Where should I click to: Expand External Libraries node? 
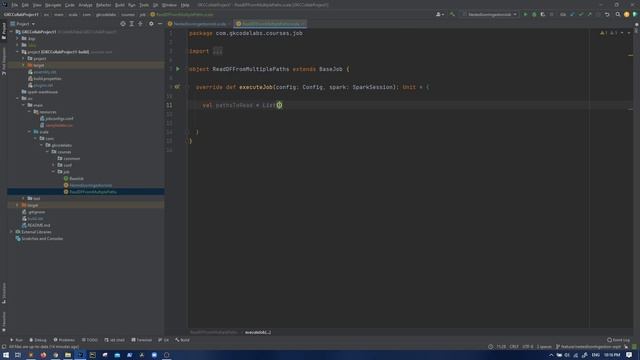(x=11, y=232)
